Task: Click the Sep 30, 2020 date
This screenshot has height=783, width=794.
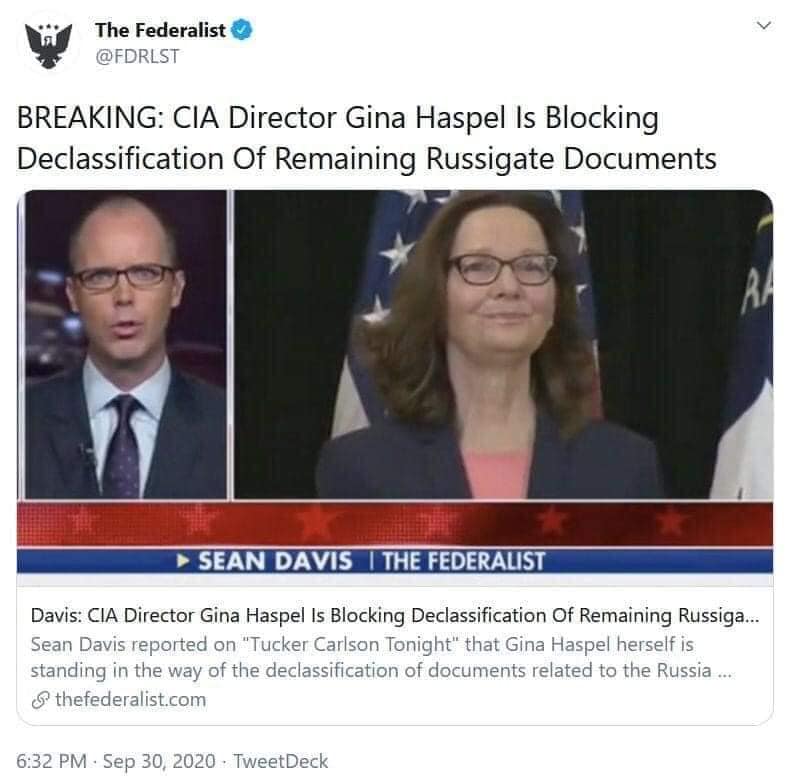Action: click(159, 761)
